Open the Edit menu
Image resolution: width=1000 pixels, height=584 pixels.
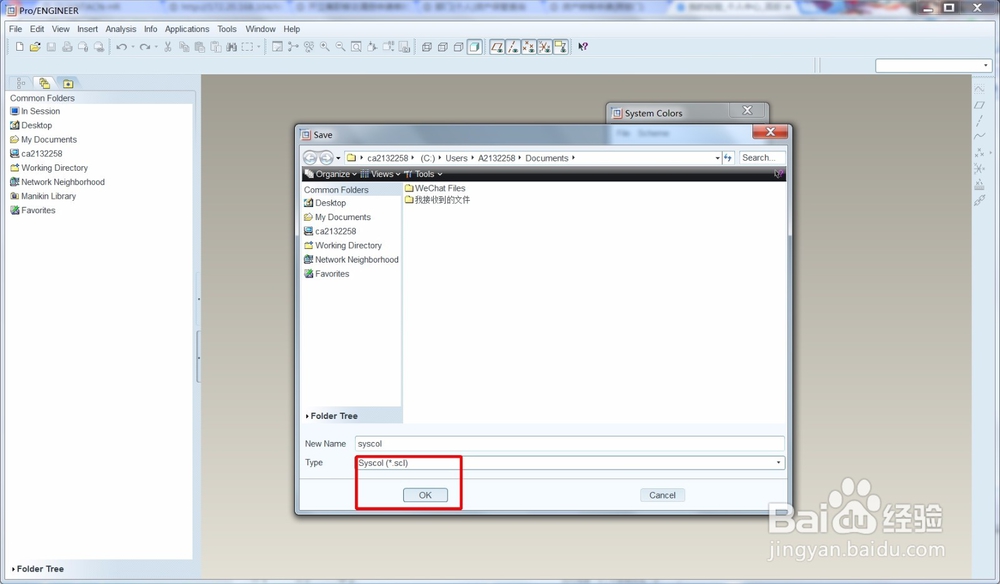(37, 29)
